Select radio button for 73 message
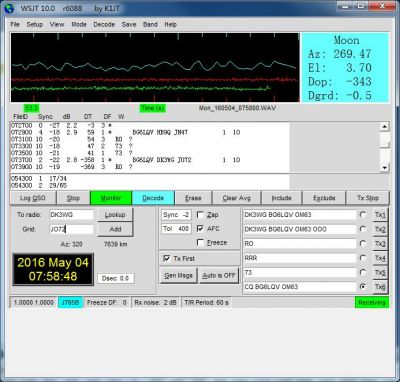The height and width of the screenshot is (382, 400). tap(363, 273)
